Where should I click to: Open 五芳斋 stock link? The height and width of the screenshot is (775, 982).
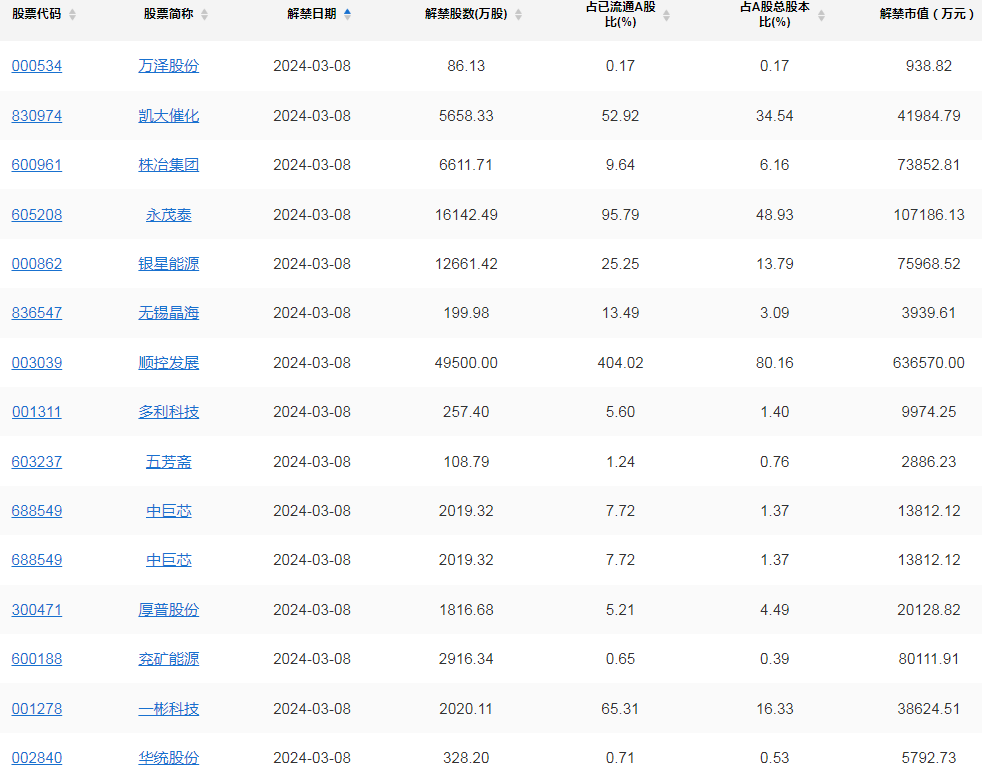pos(168,462)
